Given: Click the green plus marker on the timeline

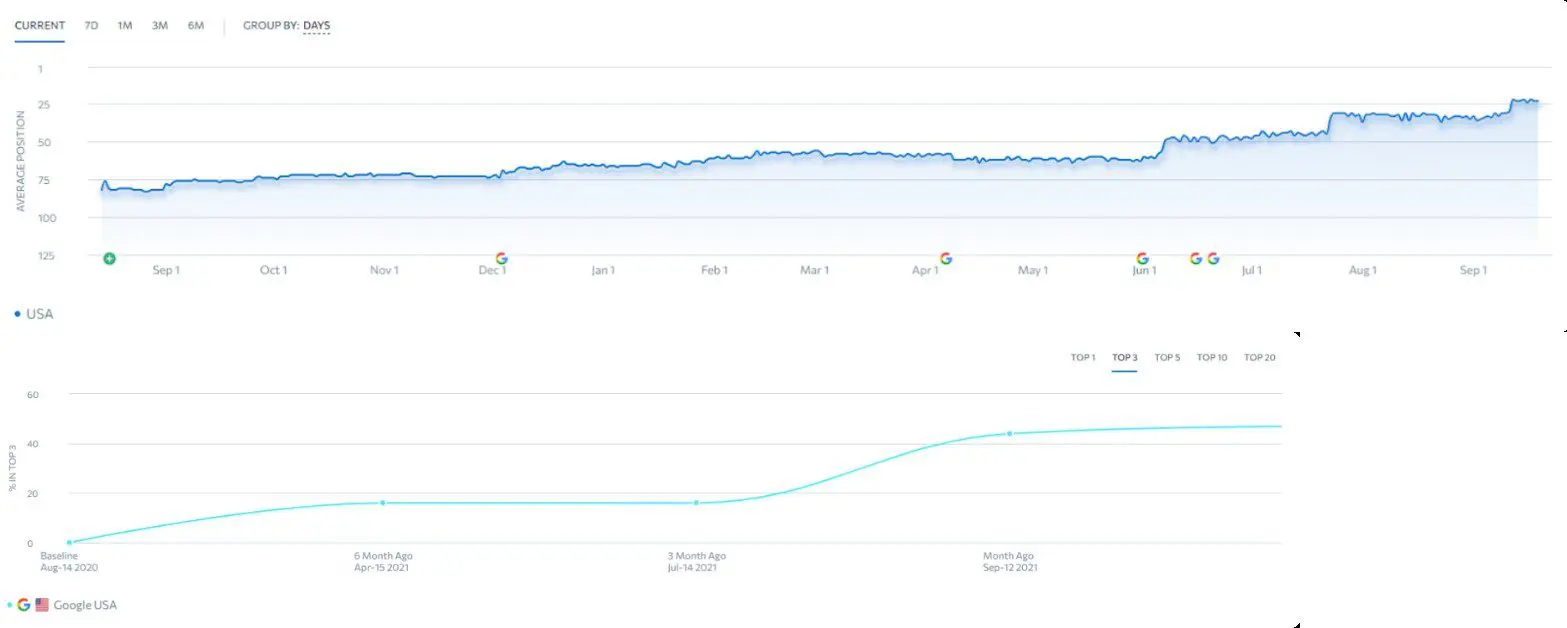Looking at the screenshot, I should coord(109,259).
